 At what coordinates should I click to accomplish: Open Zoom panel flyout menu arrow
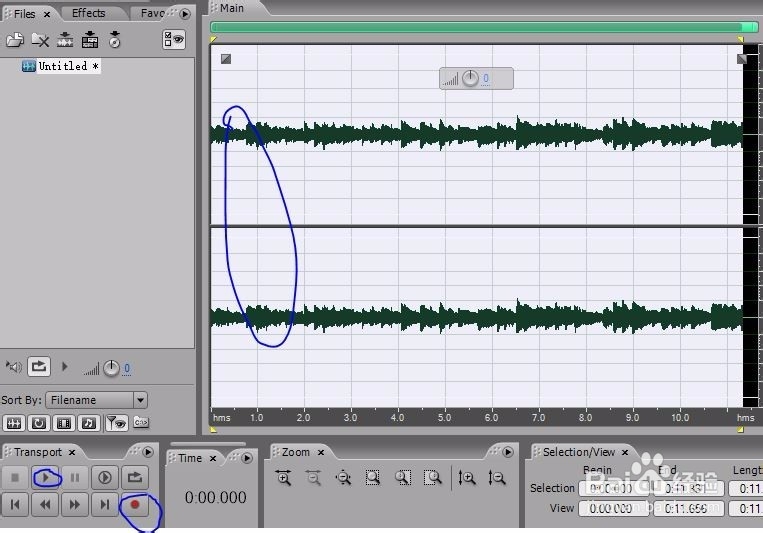click(x=508, y=452)
